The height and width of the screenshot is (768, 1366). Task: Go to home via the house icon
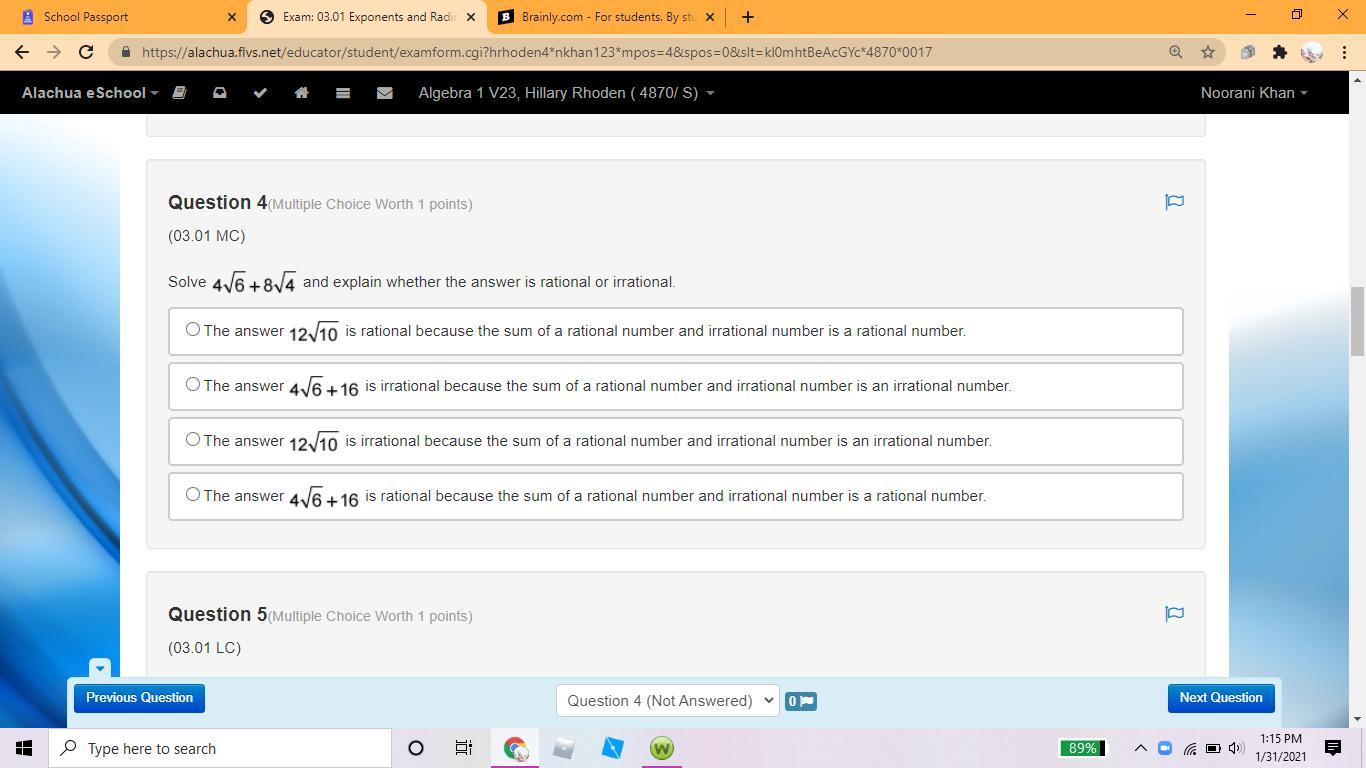click(301, 93)
